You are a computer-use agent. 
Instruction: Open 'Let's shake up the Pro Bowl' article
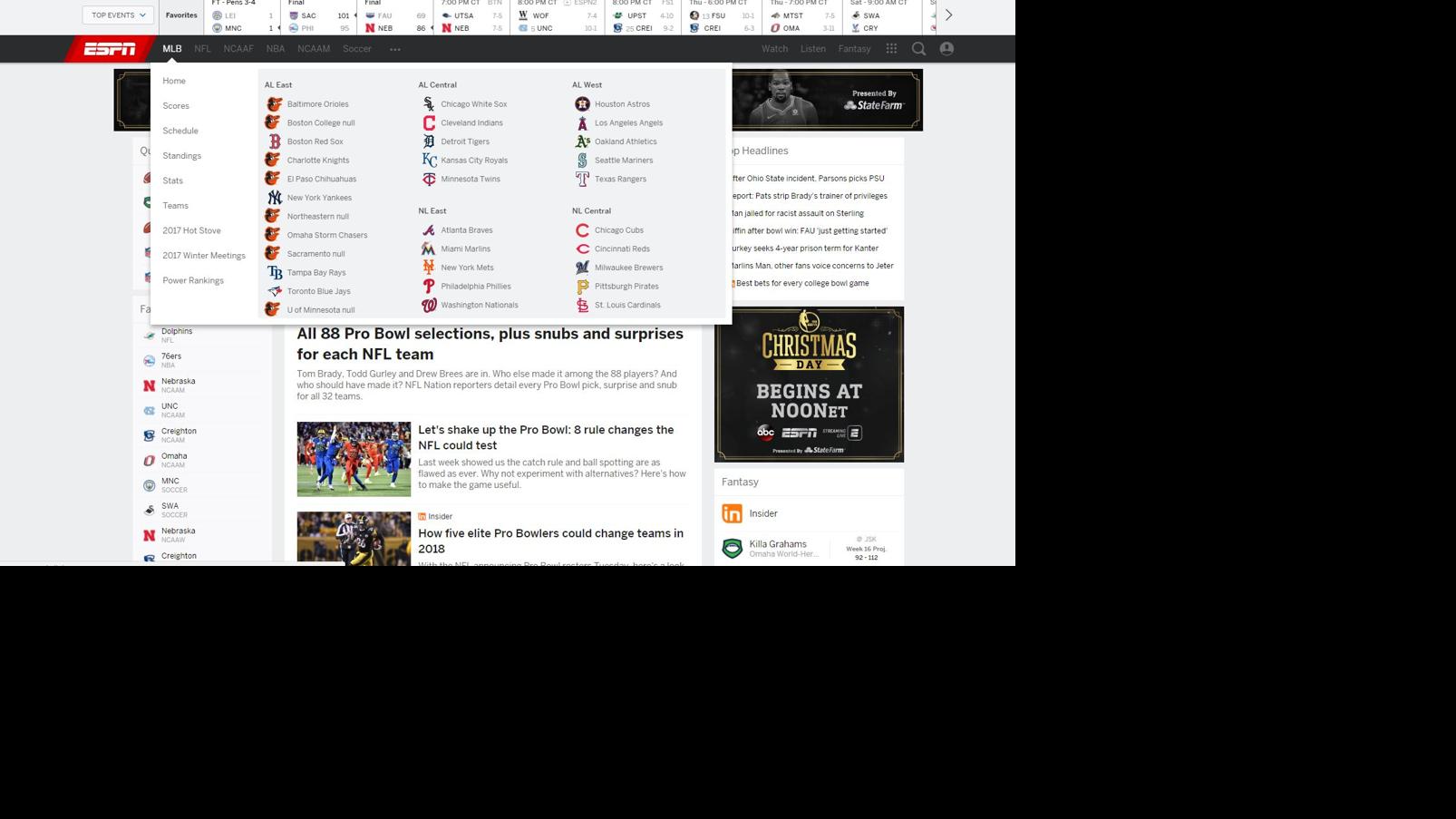pyautogui.click(x=546, y=437)
